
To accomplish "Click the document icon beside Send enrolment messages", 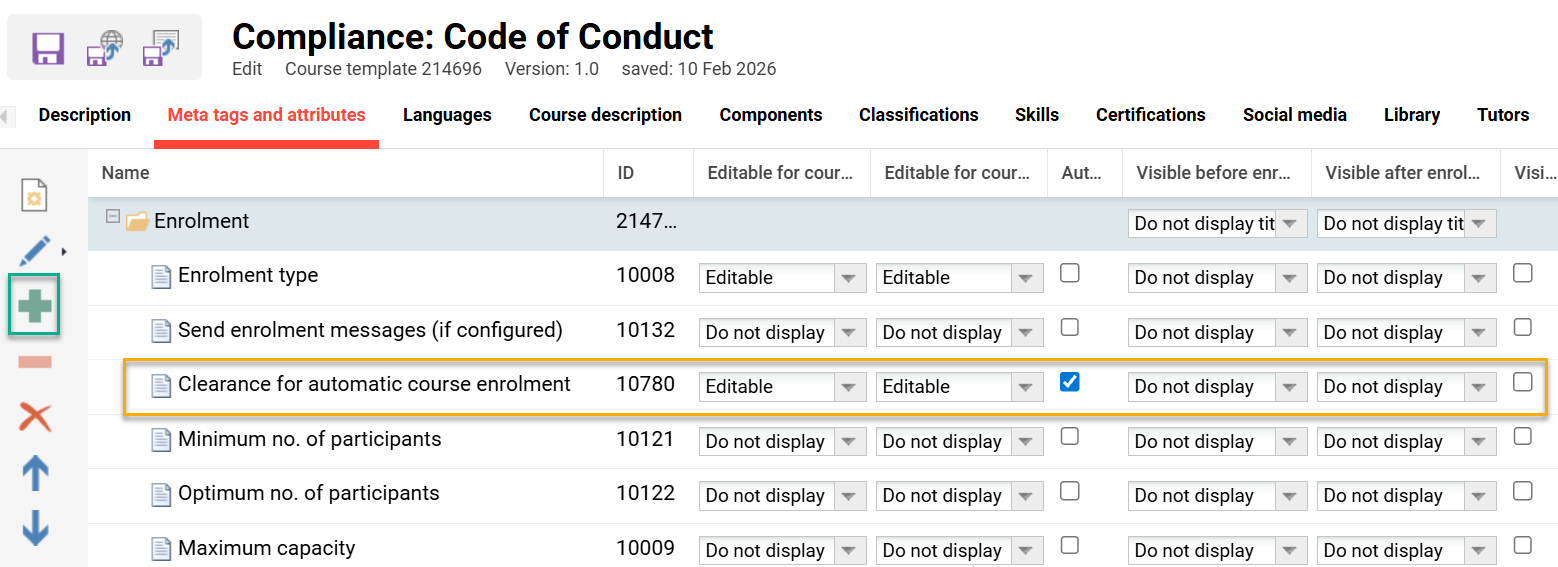I will pyautogui.click(x=161, y=331).
